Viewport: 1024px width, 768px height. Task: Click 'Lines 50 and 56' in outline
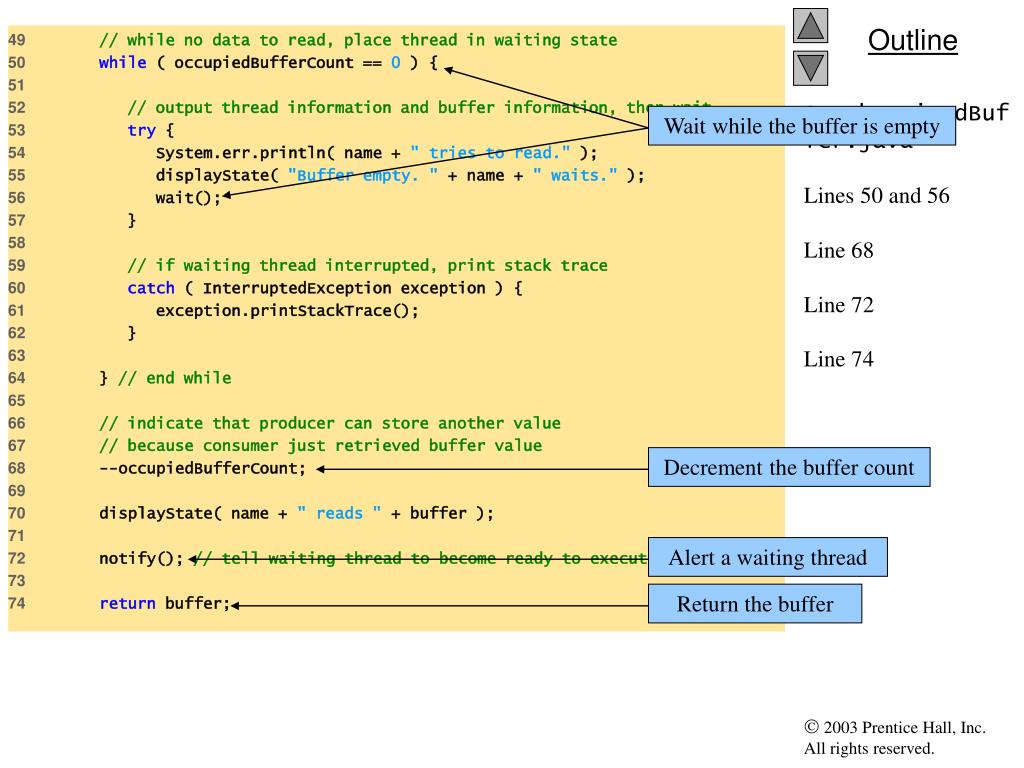[x=876, y=196]
